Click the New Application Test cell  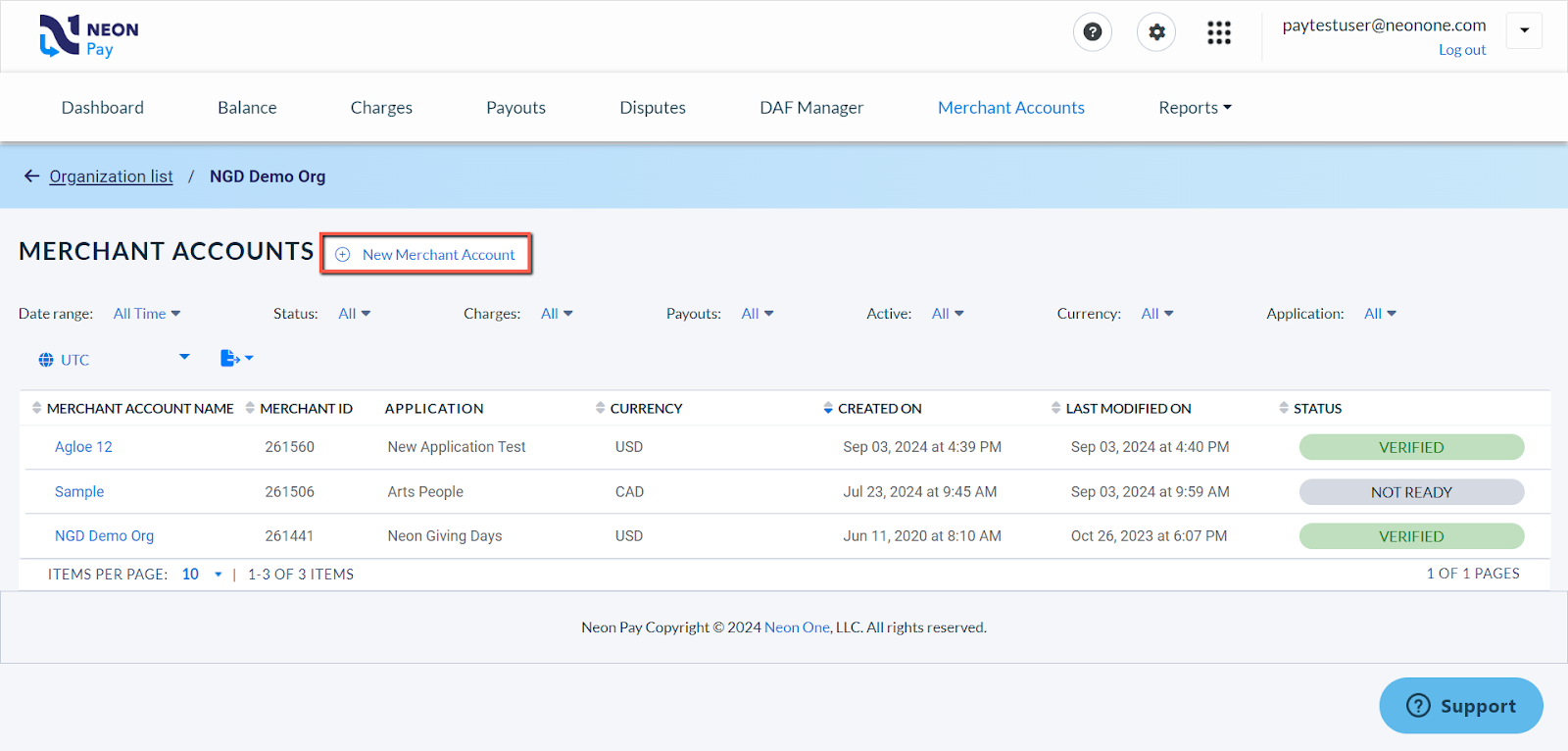pos(457,447)
